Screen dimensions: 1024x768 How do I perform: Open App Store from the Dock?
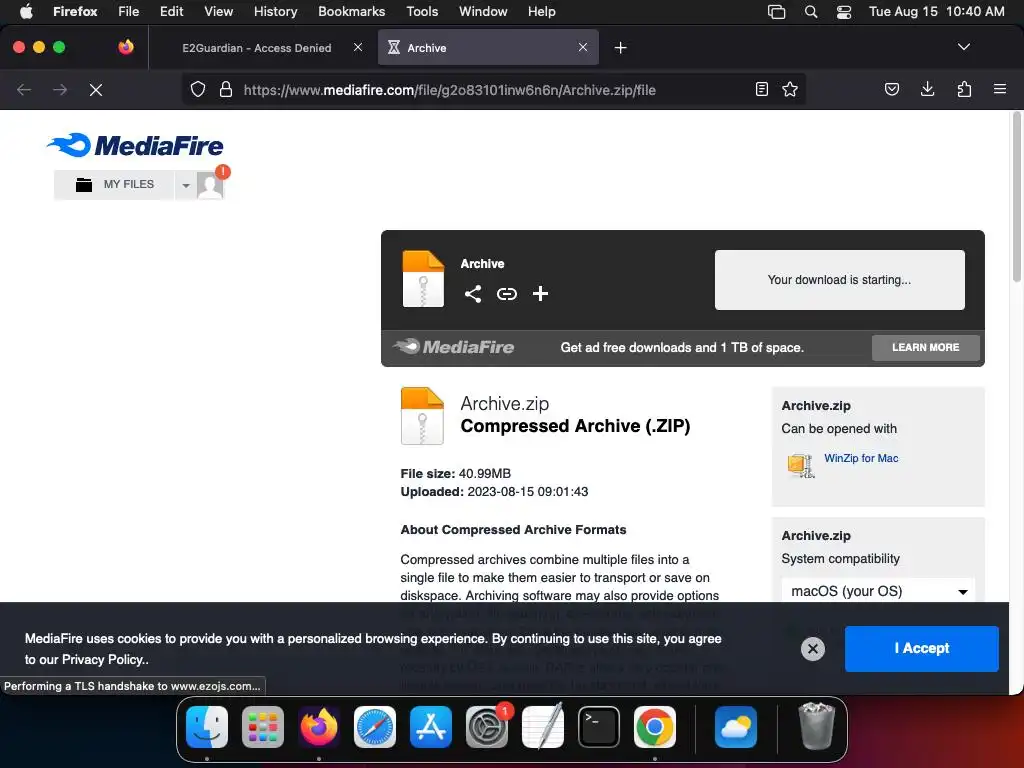click(x=431, y=727)
